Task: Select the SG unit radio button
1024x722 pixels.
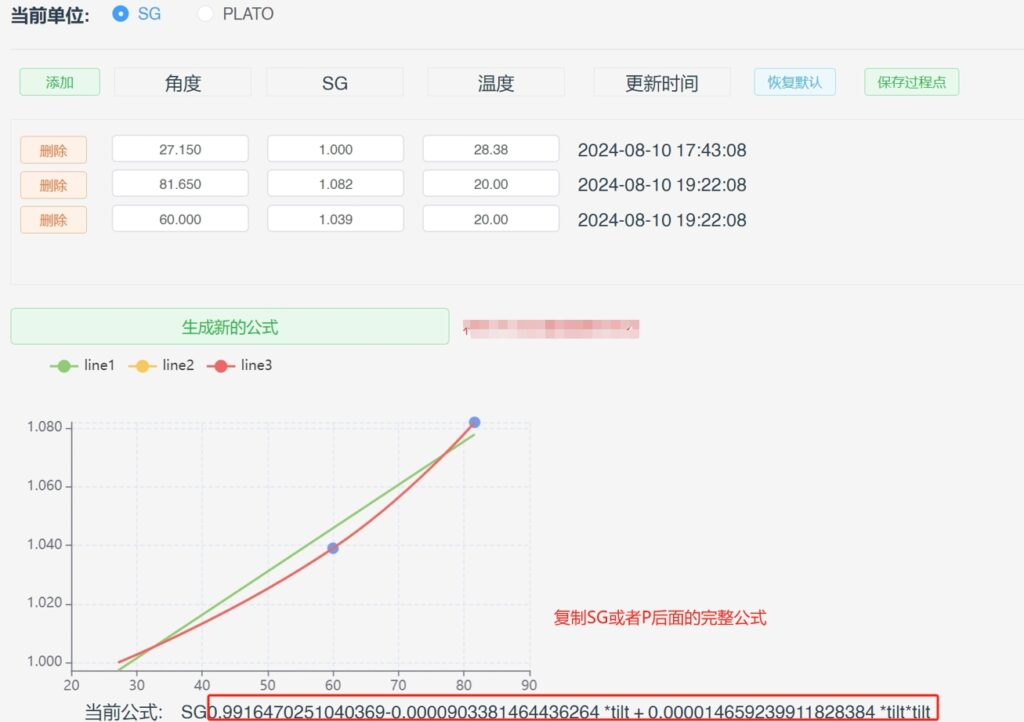Action: coord(121,14)
